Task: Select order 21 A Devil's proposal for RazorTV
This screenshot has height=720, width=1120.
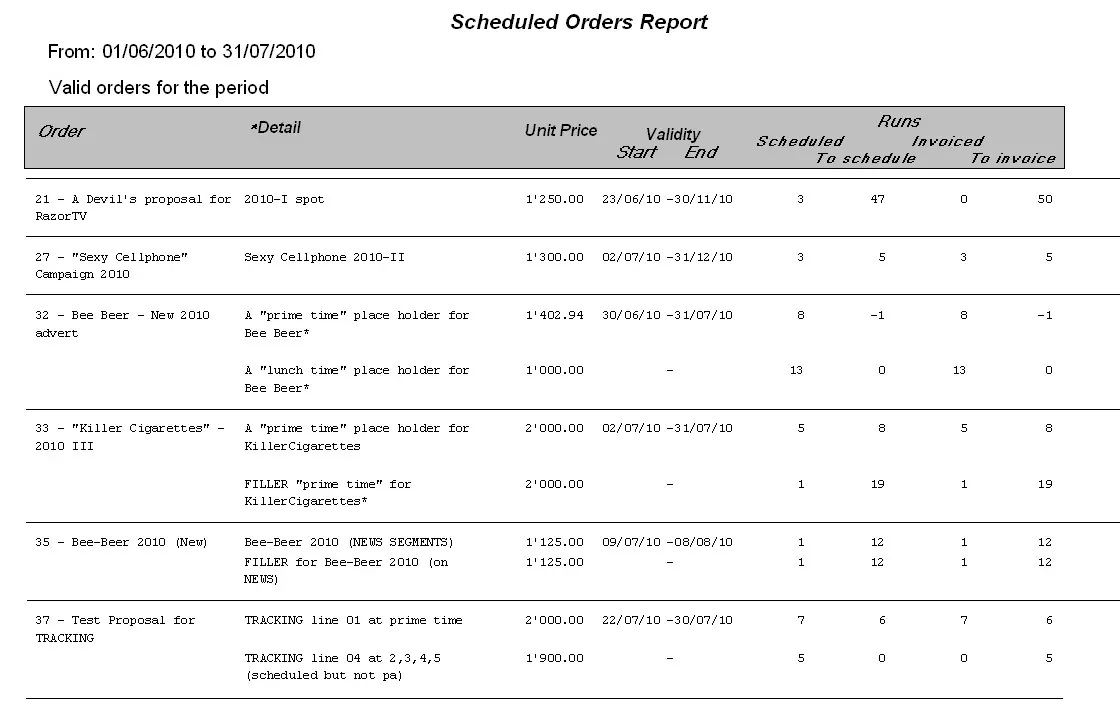Action: click(133, 207)
